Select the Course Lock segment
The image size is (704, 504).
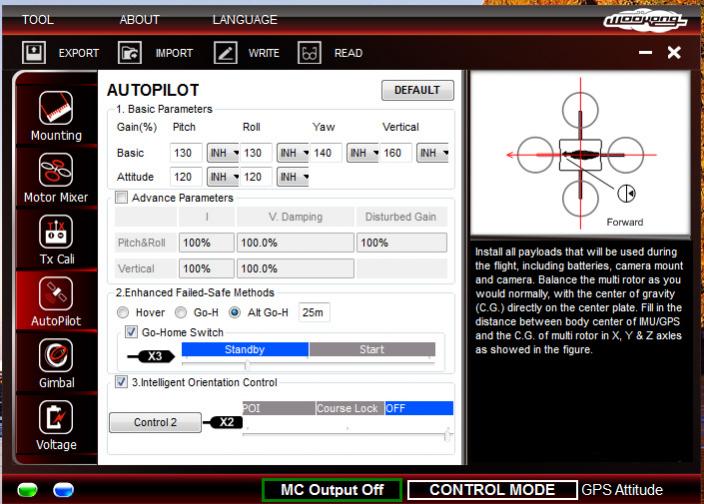[350, 408]
